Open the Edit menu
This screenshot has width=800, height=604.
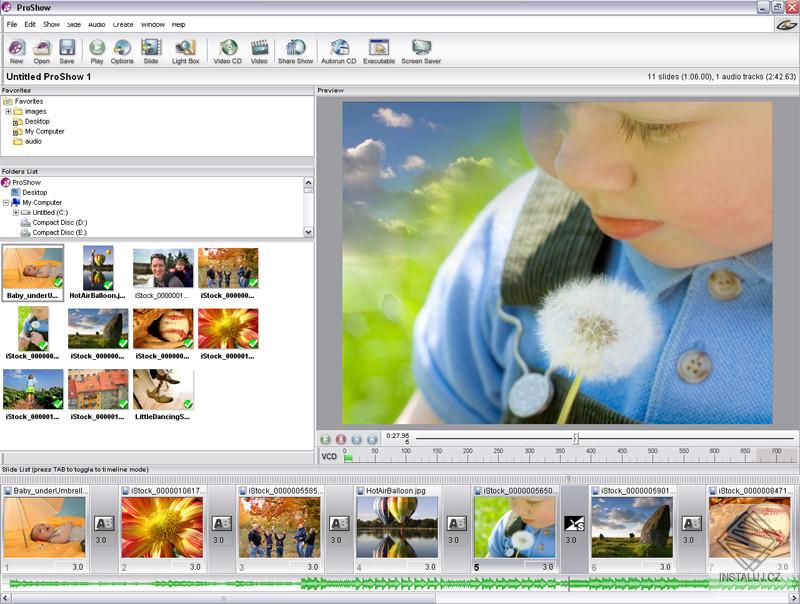pyautogui.click(x=30, y=24)
